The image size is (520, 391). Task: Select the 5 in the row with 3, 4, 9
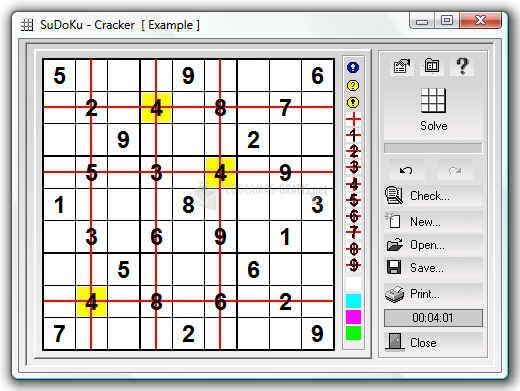point(91,172)
